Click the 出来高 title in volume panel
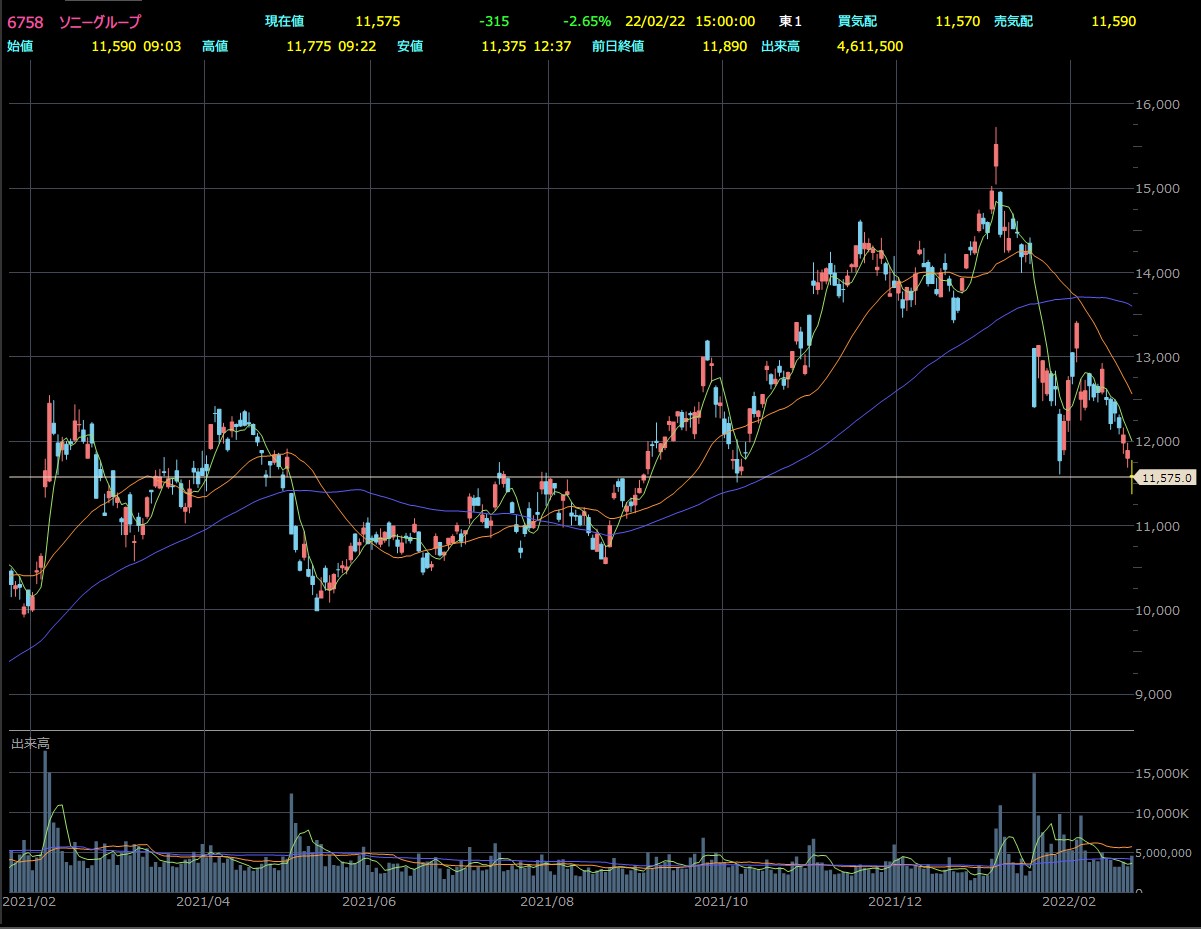The height and width of the screenshot is (929, 1201). 29,744
